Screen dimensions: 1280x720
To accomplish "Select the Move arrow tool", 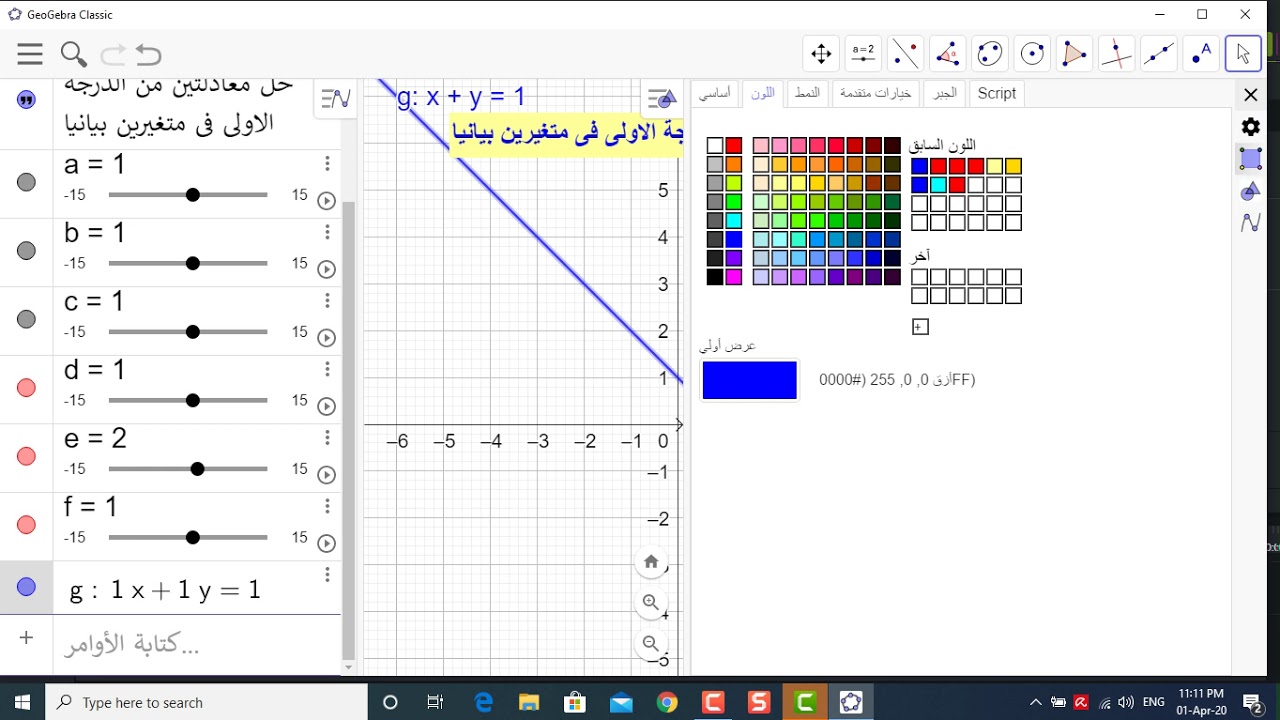I will coord(1244,54).
